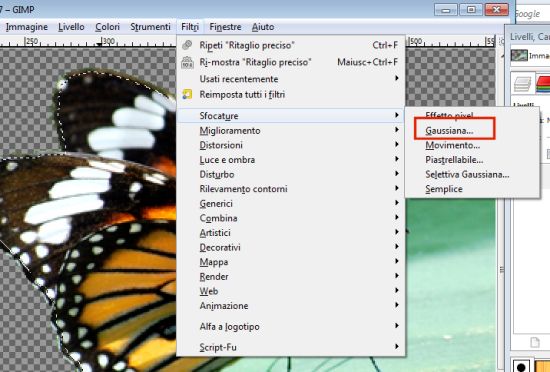550x372 pixels.
Task: Click the black round brush preview
Action: [521, 366]
